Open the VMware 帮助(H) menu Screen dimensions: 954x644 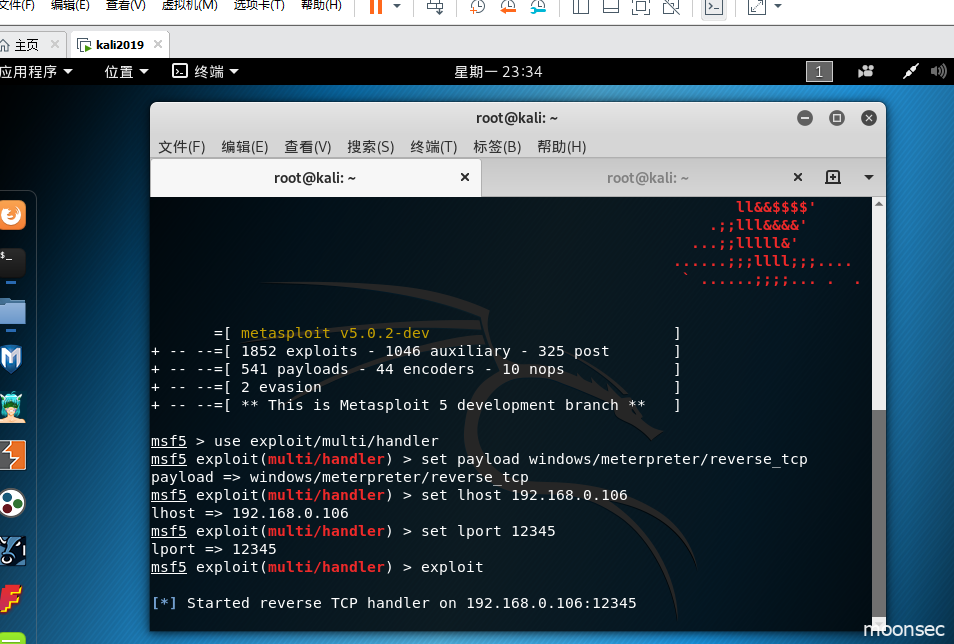click(x=321, y=5)
